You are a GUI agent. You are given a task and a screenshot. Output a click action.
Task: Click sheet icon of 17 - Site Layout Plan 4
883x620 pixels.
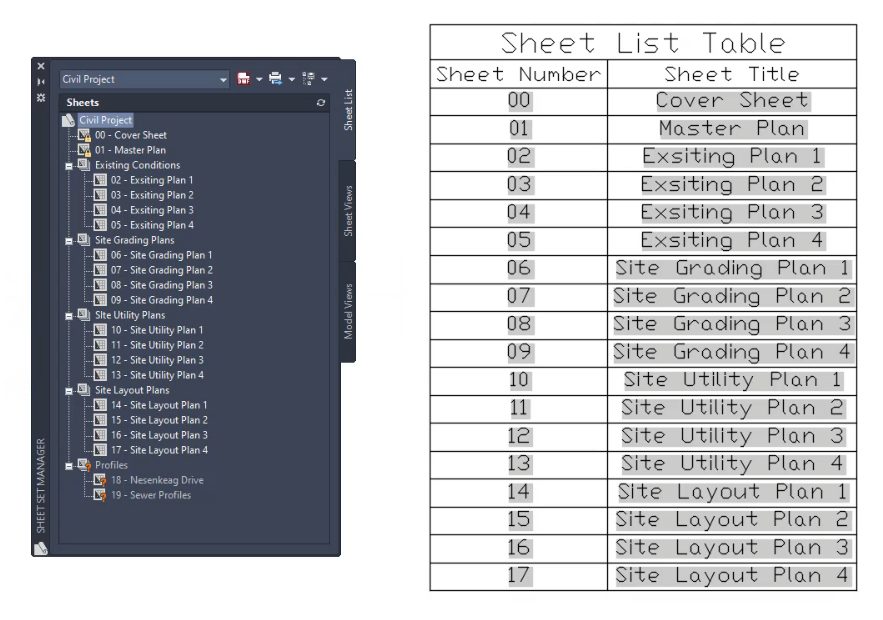[100, 450]
